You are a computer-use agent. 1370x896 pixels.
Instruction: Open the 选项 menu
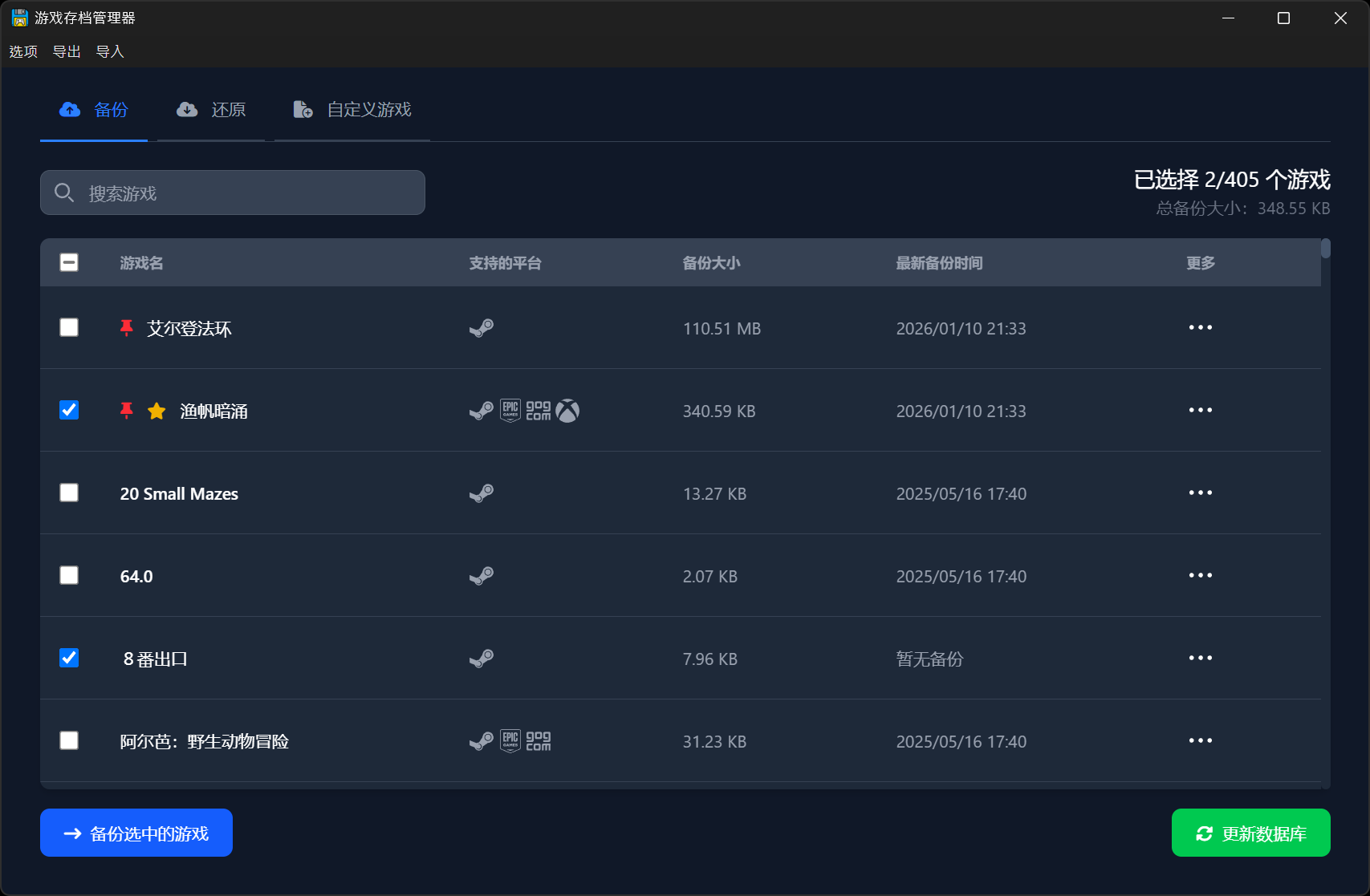23,51
